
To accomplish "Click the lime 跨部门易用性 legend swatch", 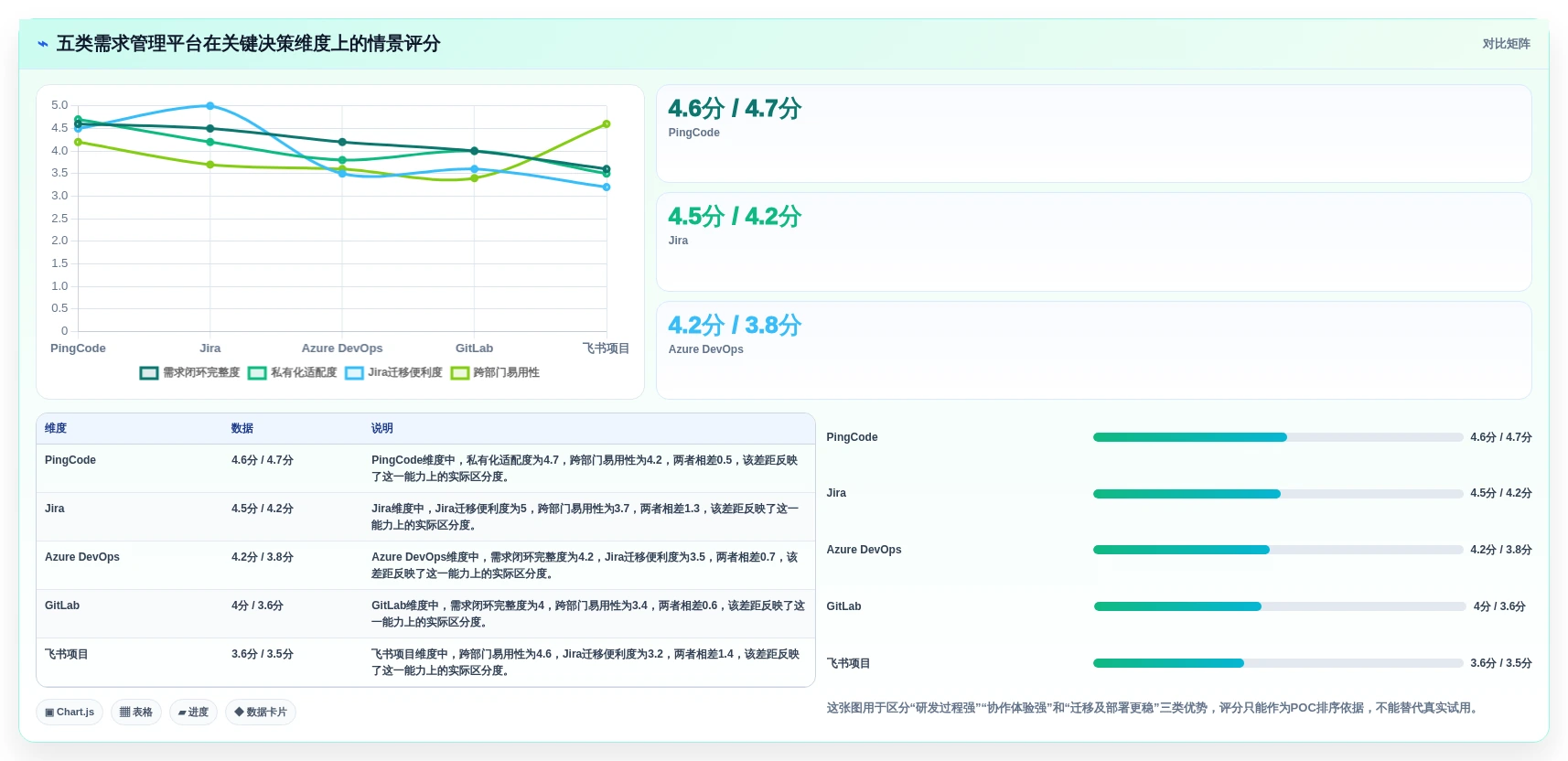I will click(x=460, y=373).
